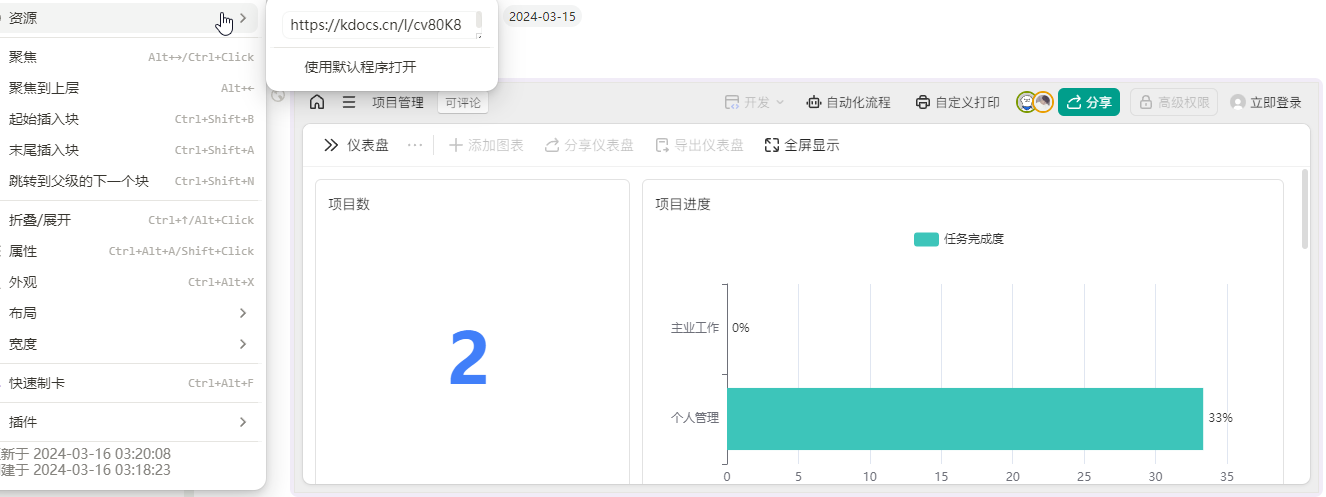
Task: Click the 项目管理 document title
Action: click(398, 102)
